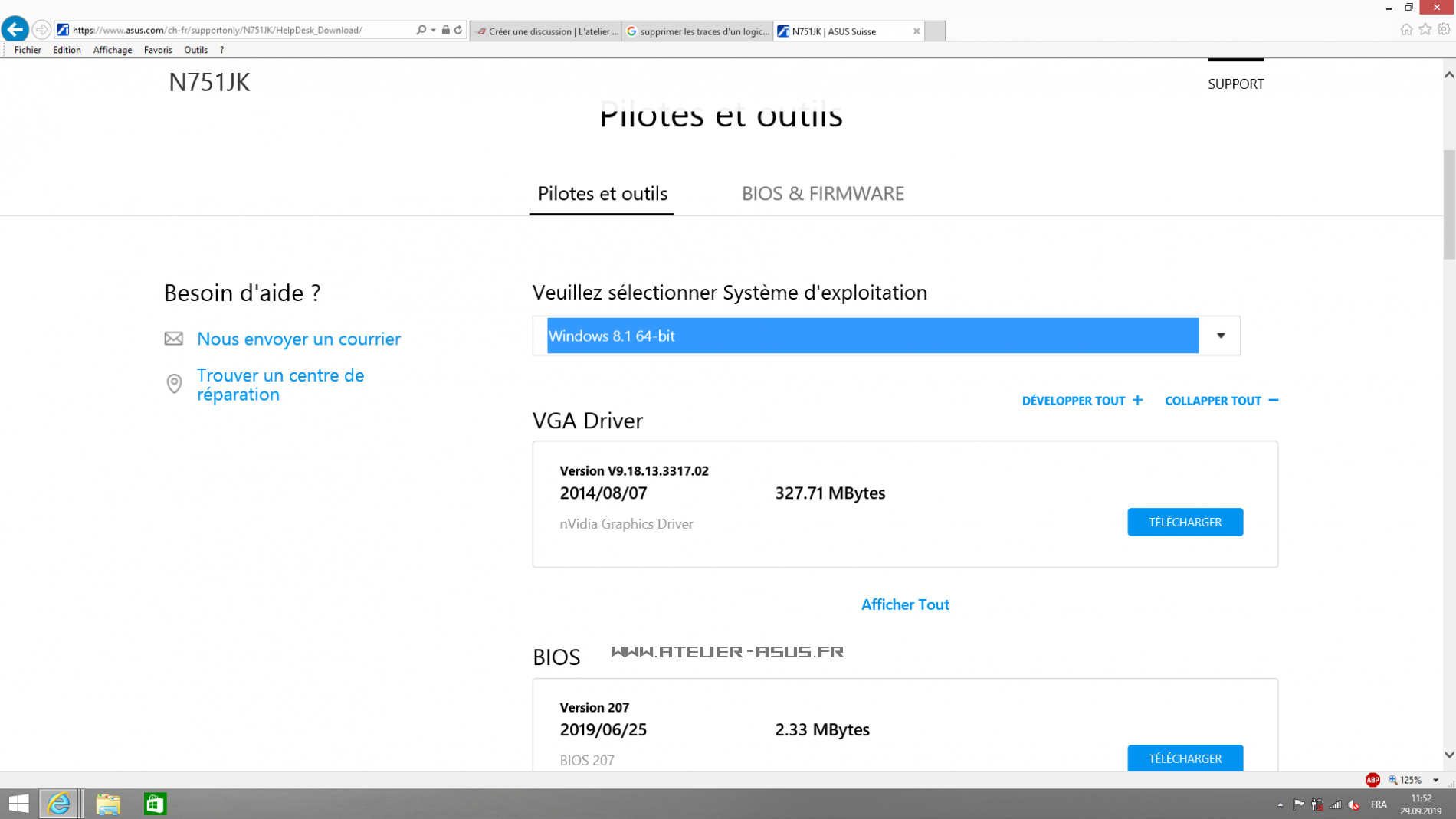1456x819 pixels.
Task: Open the Windows Store taskbar icon
Action: point(155,804)
